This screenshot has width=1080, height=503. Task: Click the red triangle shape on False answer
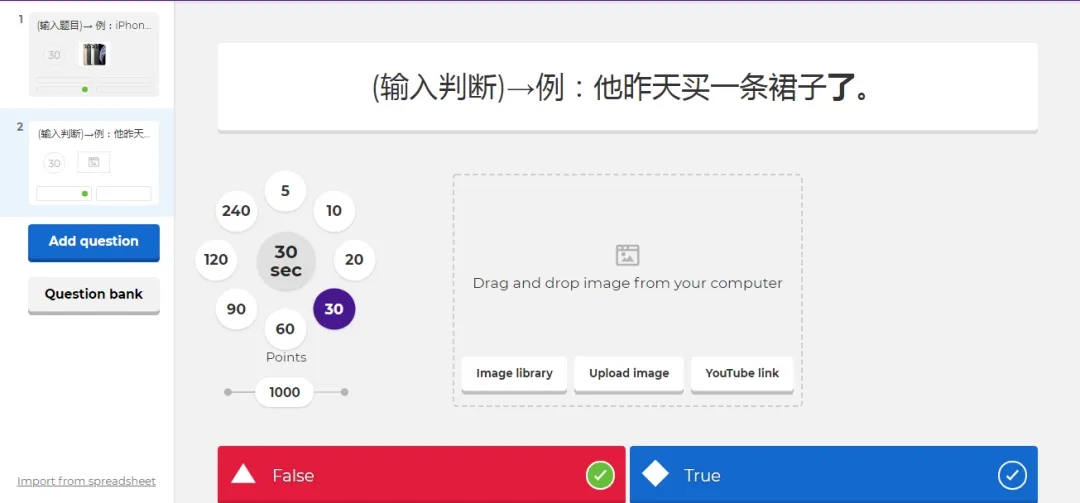pos(243,474)
